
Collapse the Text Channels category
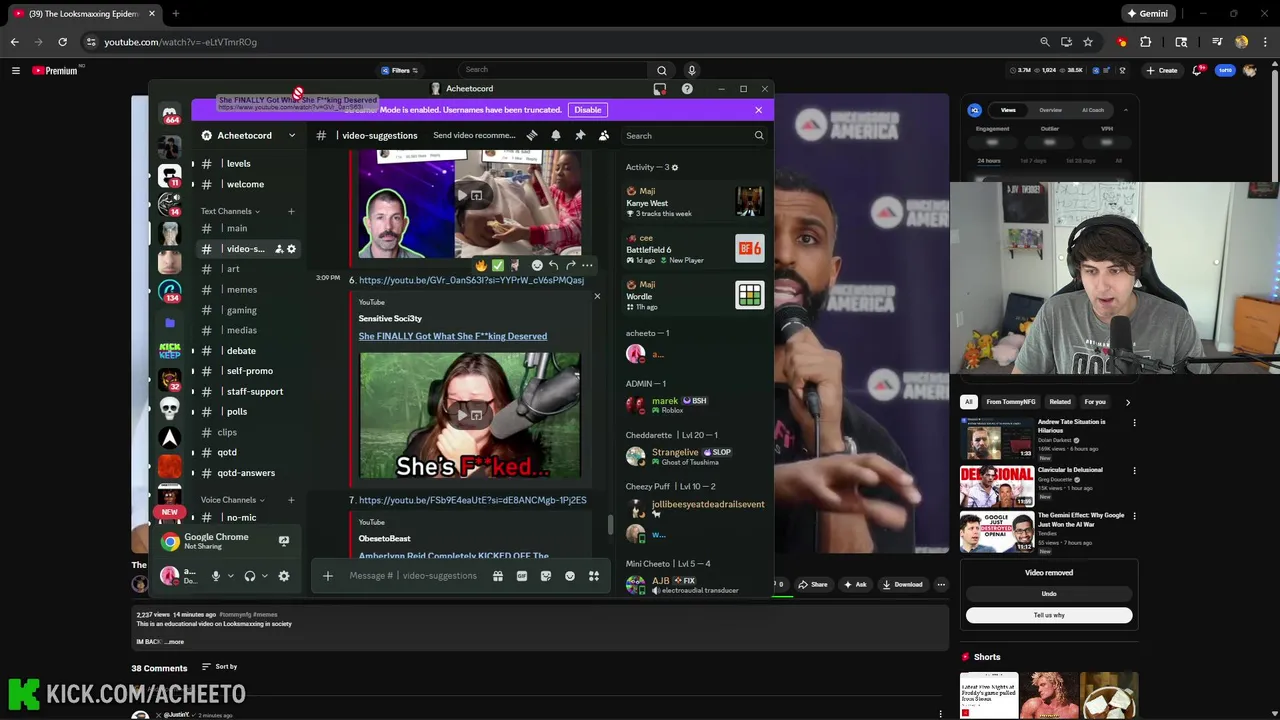click(x=230, y=211)
